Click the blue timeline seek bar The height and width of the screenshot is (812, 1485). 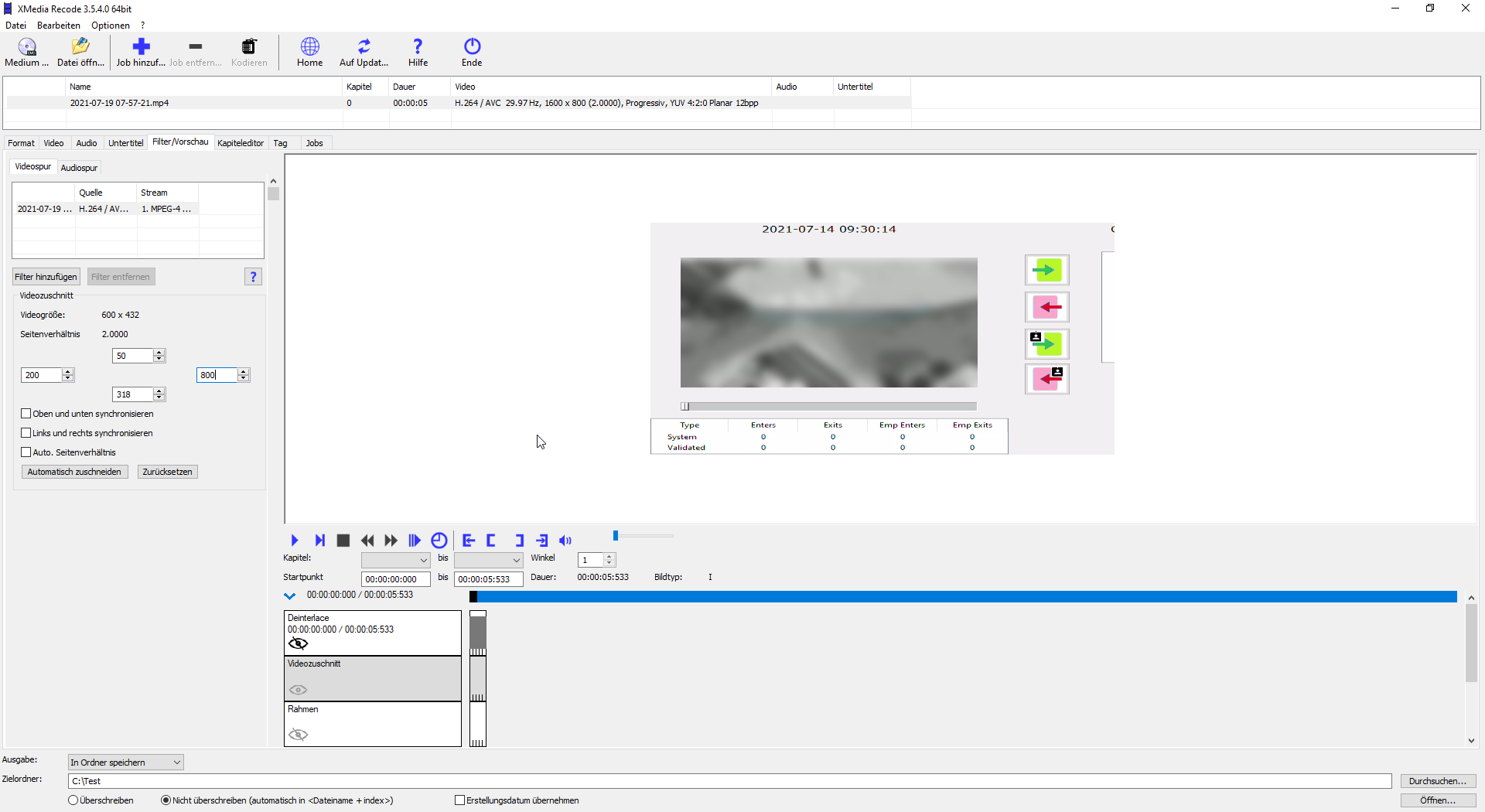(963, 596)
